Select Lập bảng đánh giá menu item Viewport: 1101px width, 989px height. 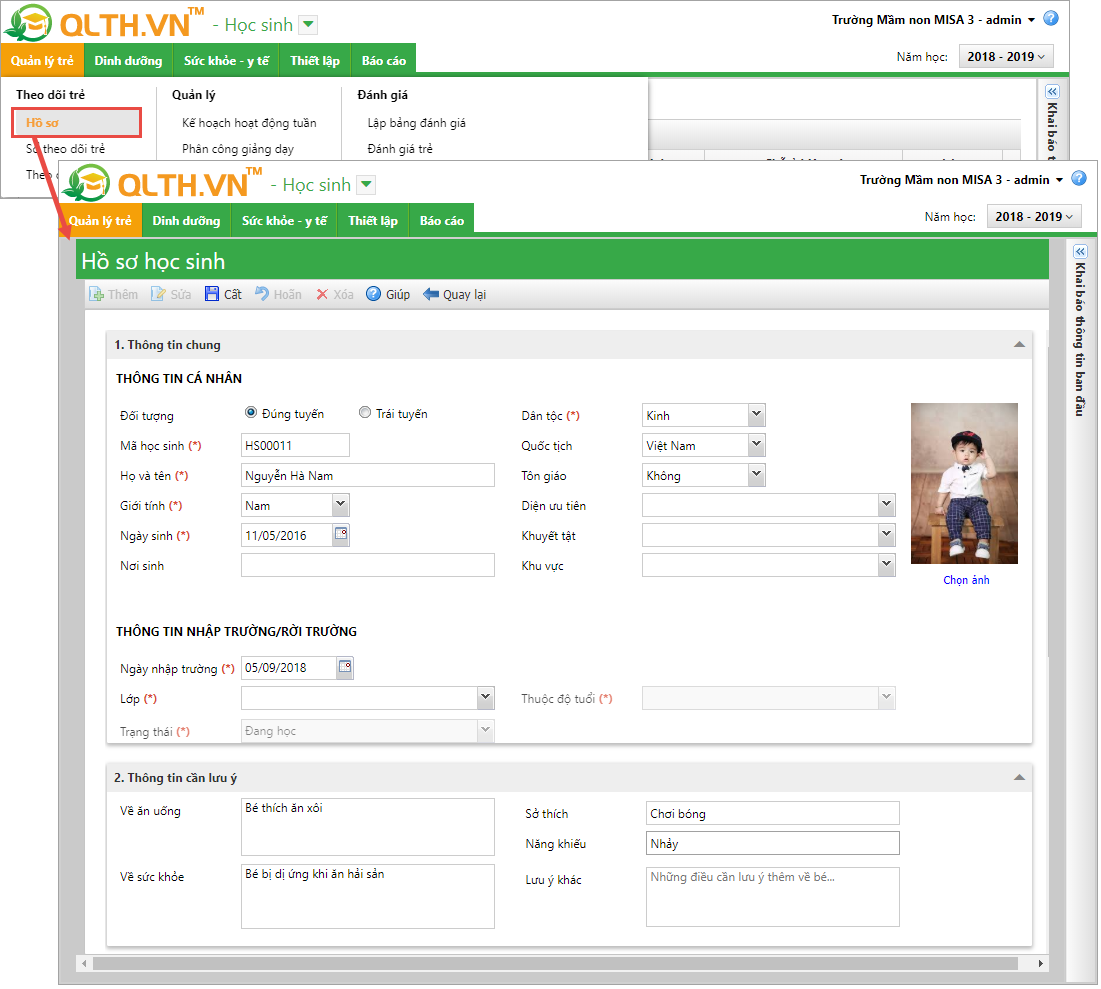coord(416,123)
